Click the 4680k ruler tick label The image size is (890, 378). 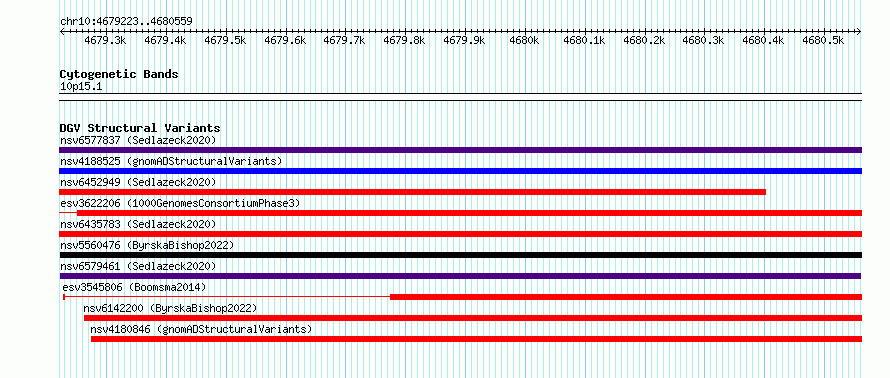pyautogui.click(x=524, y=40)
